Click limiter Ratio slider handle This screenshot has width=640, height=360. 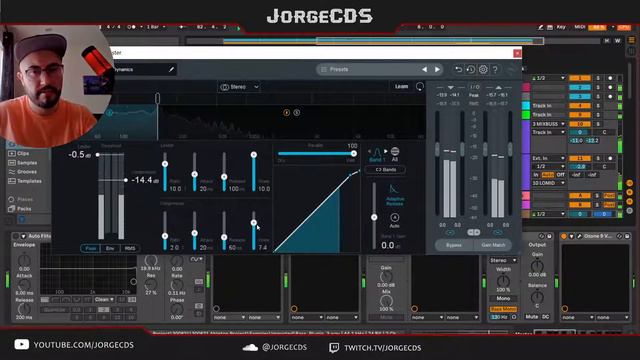(165, 164)
